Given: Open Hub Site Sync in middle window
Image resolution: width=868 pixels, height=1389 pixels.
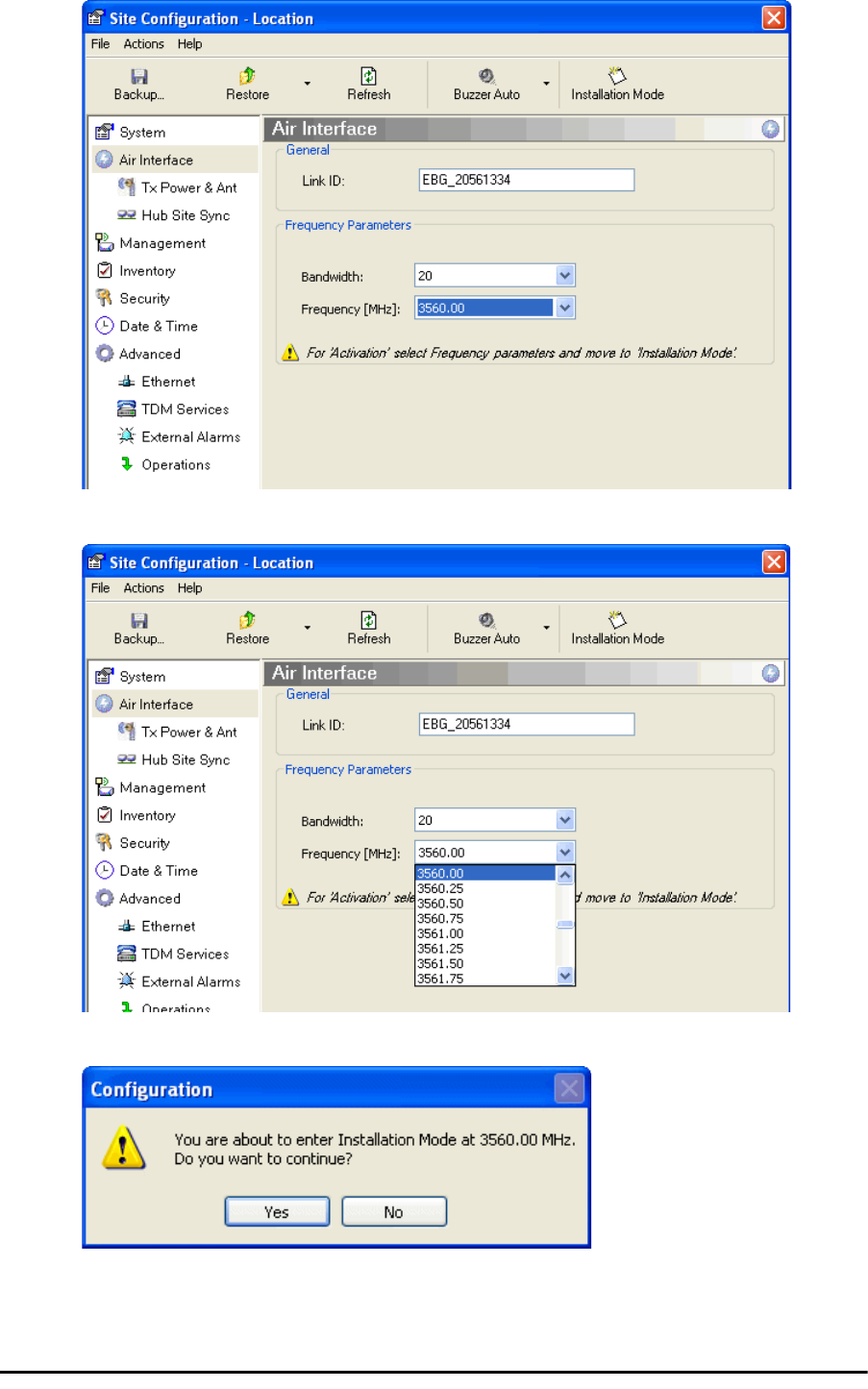Looking at the screenshot, I should pyautogui.click(x=187, y=759).
